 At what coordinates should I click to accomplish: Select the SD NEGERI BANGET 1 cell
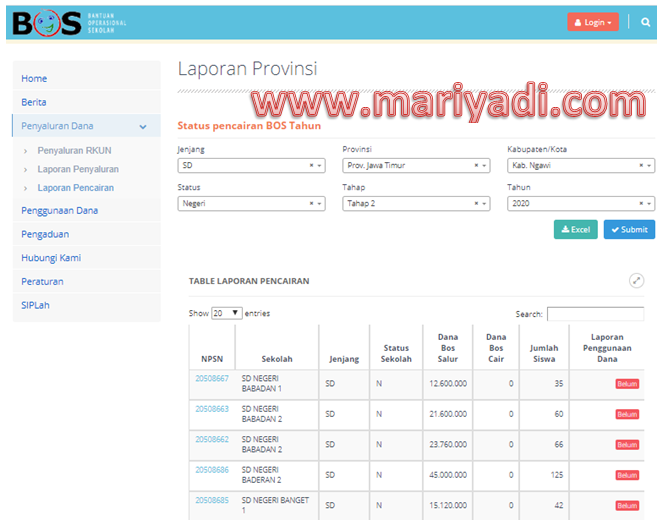click(x=275, y=505)
